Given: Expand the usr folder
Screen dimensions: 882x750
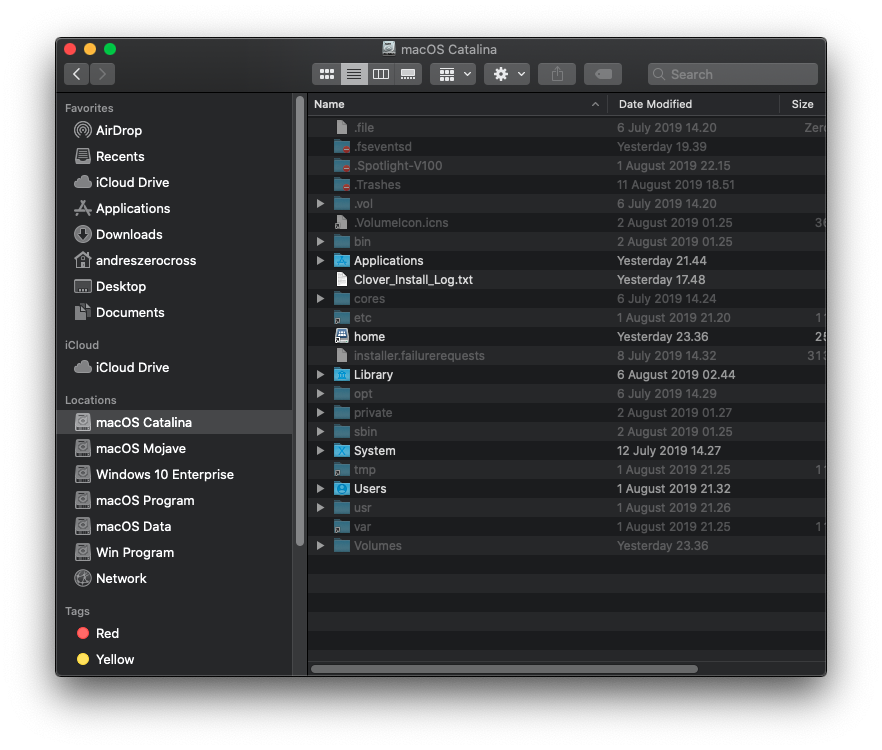Looking at the screenshot, I should (x=320, y=508).
